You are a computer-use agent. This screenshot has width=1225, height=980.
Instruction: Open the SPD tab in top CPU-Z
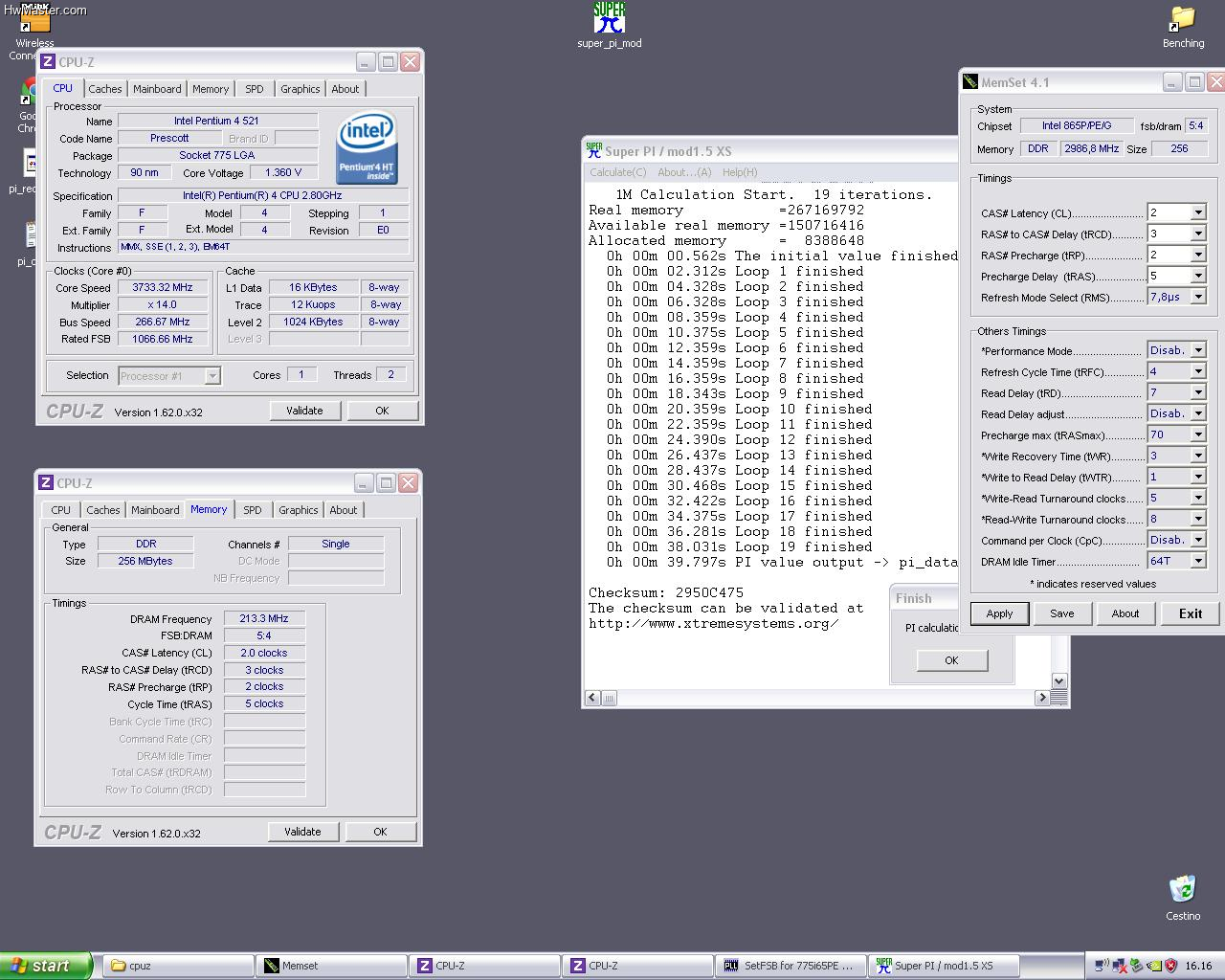[254, 89]
